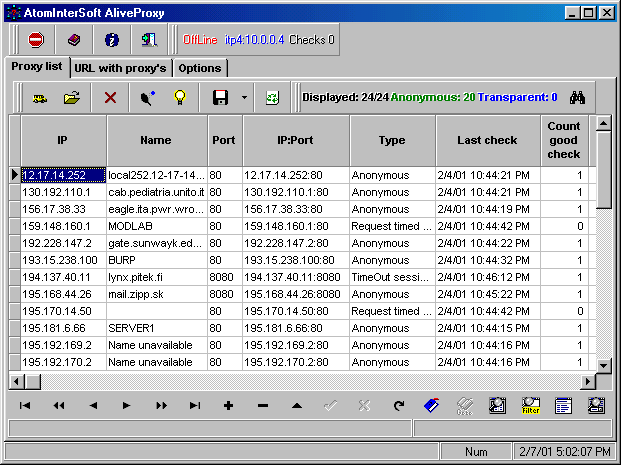This screenshot has height=465, width=621.
Task: Click the green recycle refresh icon
Action: click(x=272, y=97)
